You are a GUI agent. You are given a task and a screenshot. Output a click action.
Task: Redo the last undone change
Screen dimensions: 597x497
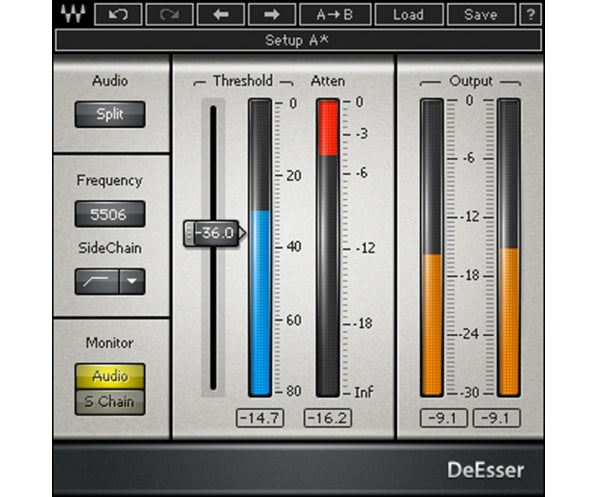[169, 14]
